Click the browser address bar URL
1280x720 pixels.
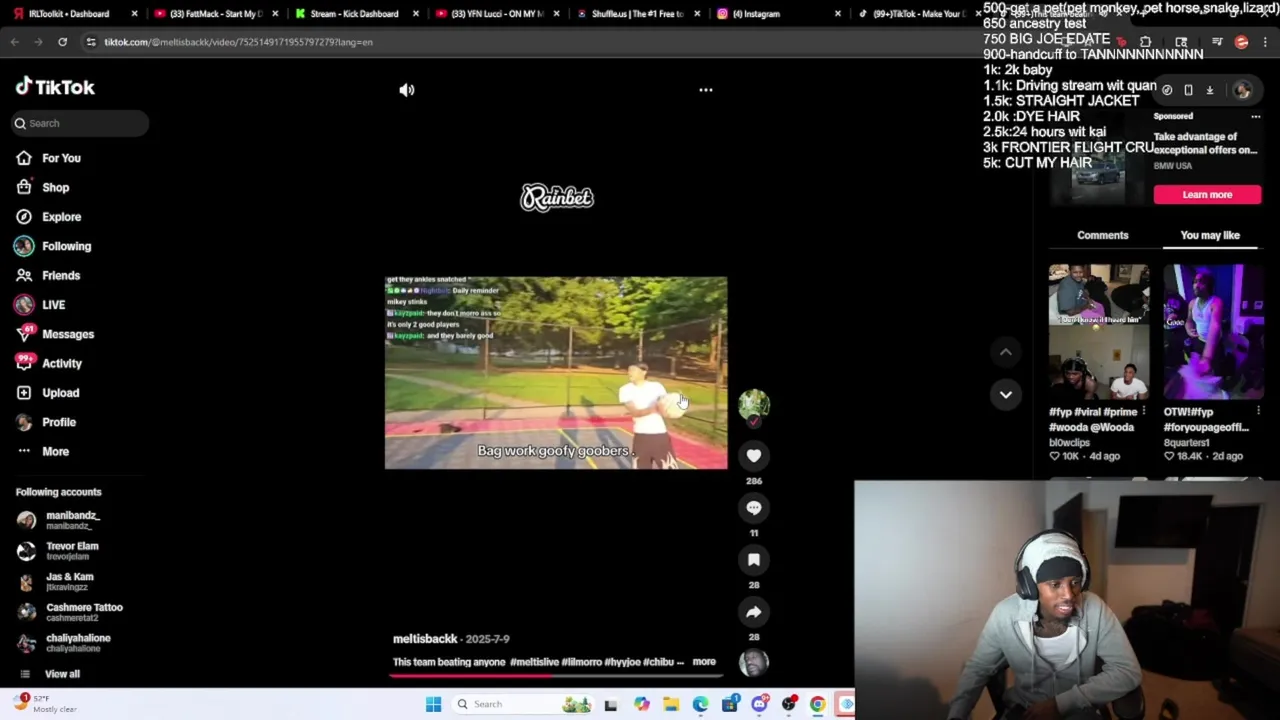[x=238, y=42]
